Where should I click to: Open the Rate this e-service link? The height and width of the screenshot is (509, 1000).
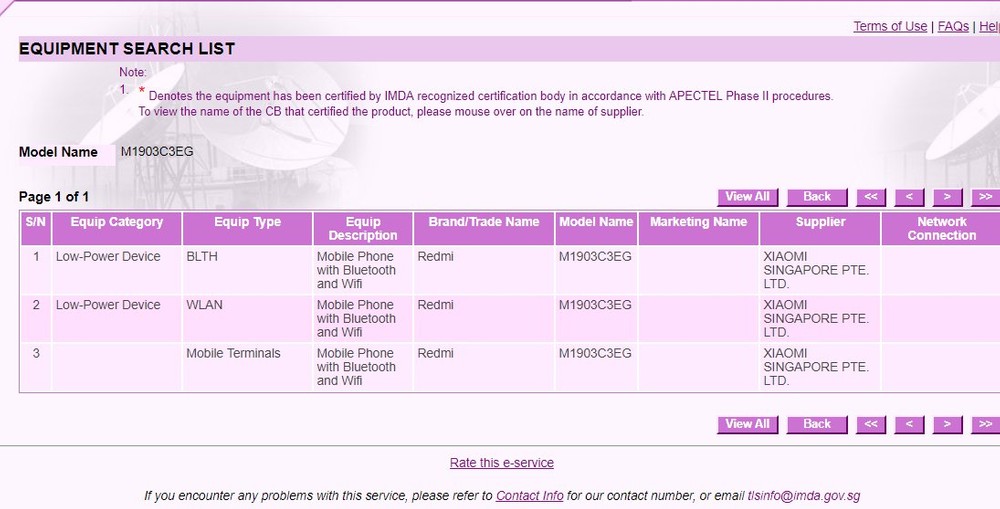pos(502,463)
